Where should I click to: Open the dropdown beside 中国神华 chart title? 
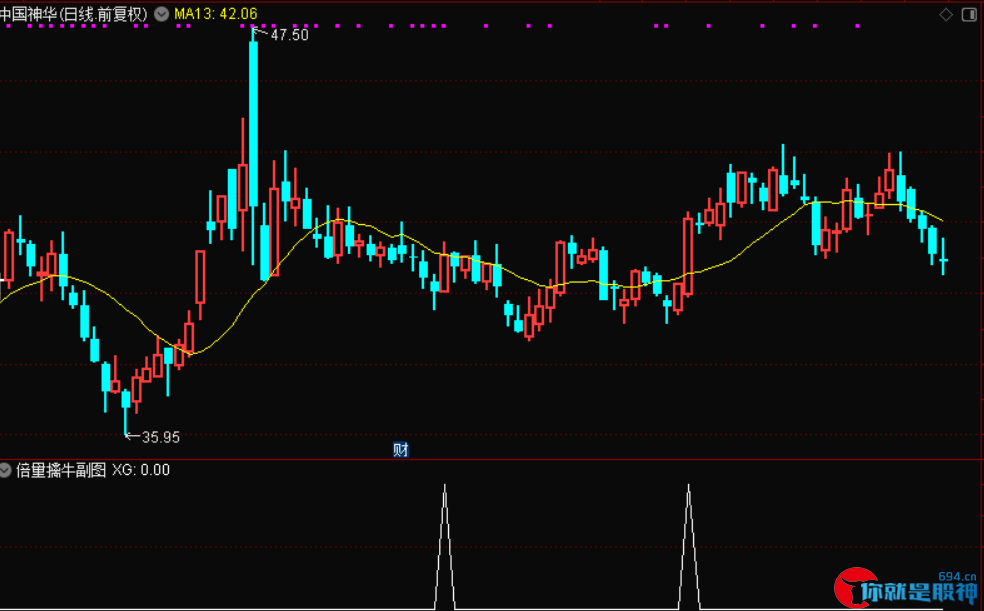162,14
